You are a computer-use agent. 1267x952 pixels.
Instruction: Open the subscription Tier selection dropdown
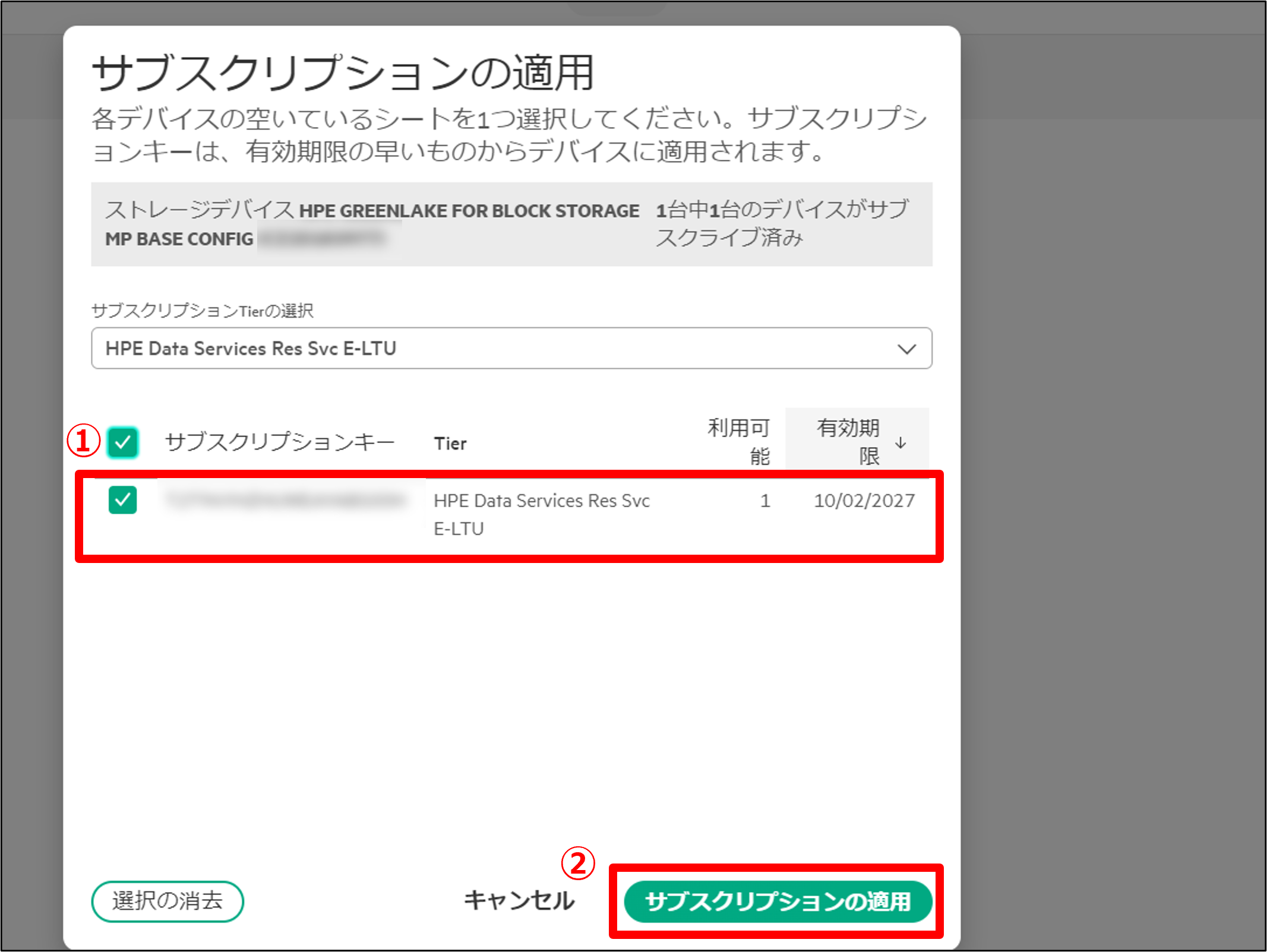coord(511,348)
